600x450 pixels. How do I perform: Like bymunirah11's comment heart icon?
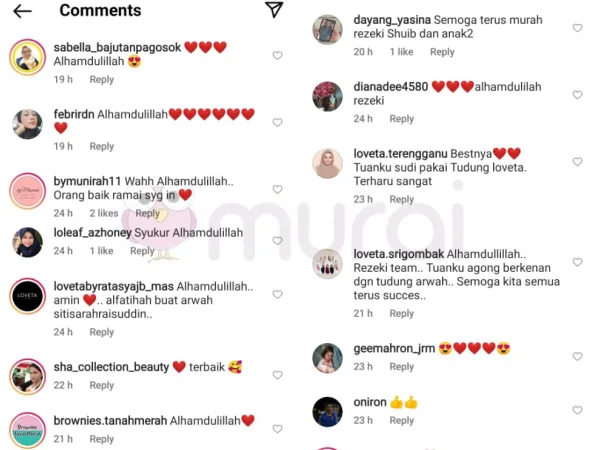point(277,189)
